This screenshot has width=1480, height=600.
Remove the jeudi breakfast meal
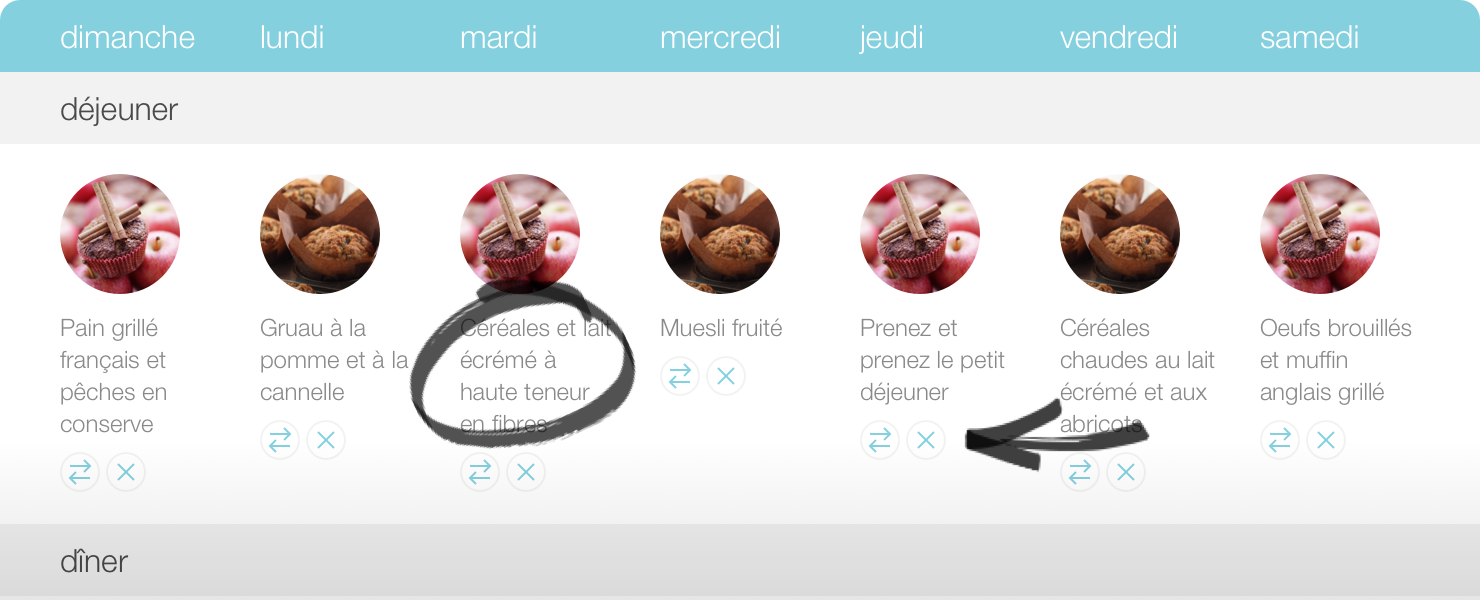[x=926, y=440]
